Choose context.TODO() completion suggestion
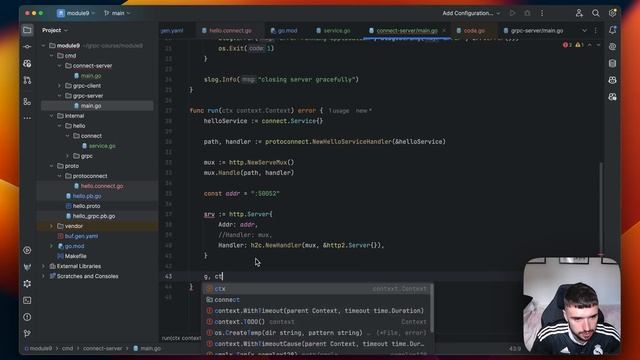Viewport: 640px width, 360px height. coord(316,322)
